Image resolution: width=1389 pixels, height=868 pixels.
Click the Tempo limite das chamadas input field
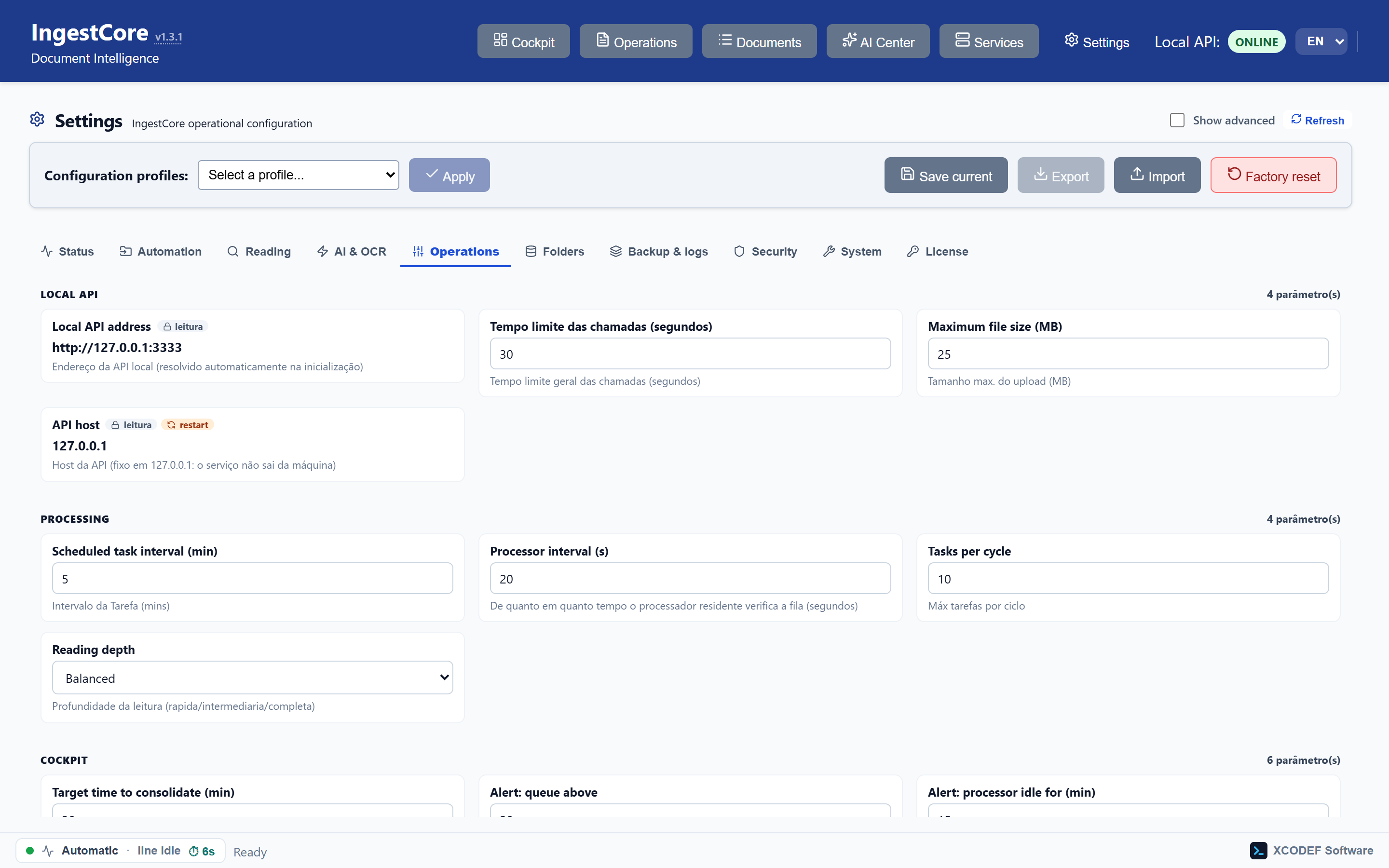(x=691, y=353)
